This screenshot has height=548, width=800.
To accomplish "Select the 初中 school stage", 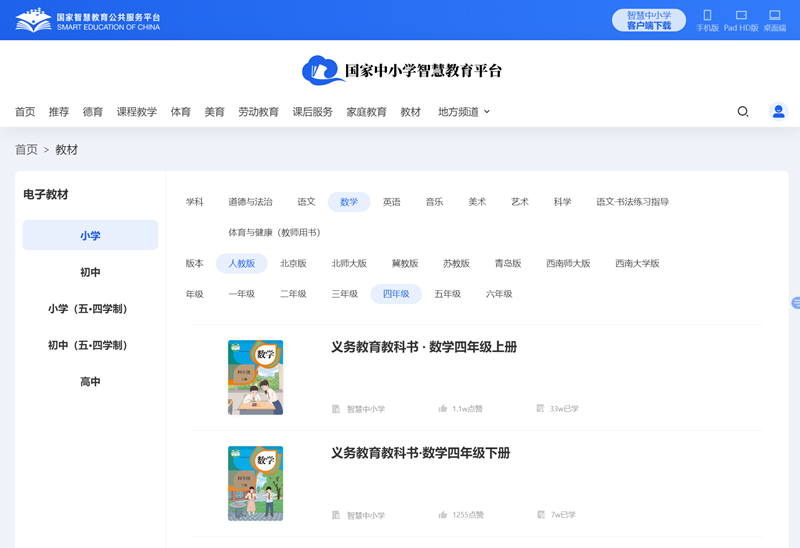I will pos(90,272).
